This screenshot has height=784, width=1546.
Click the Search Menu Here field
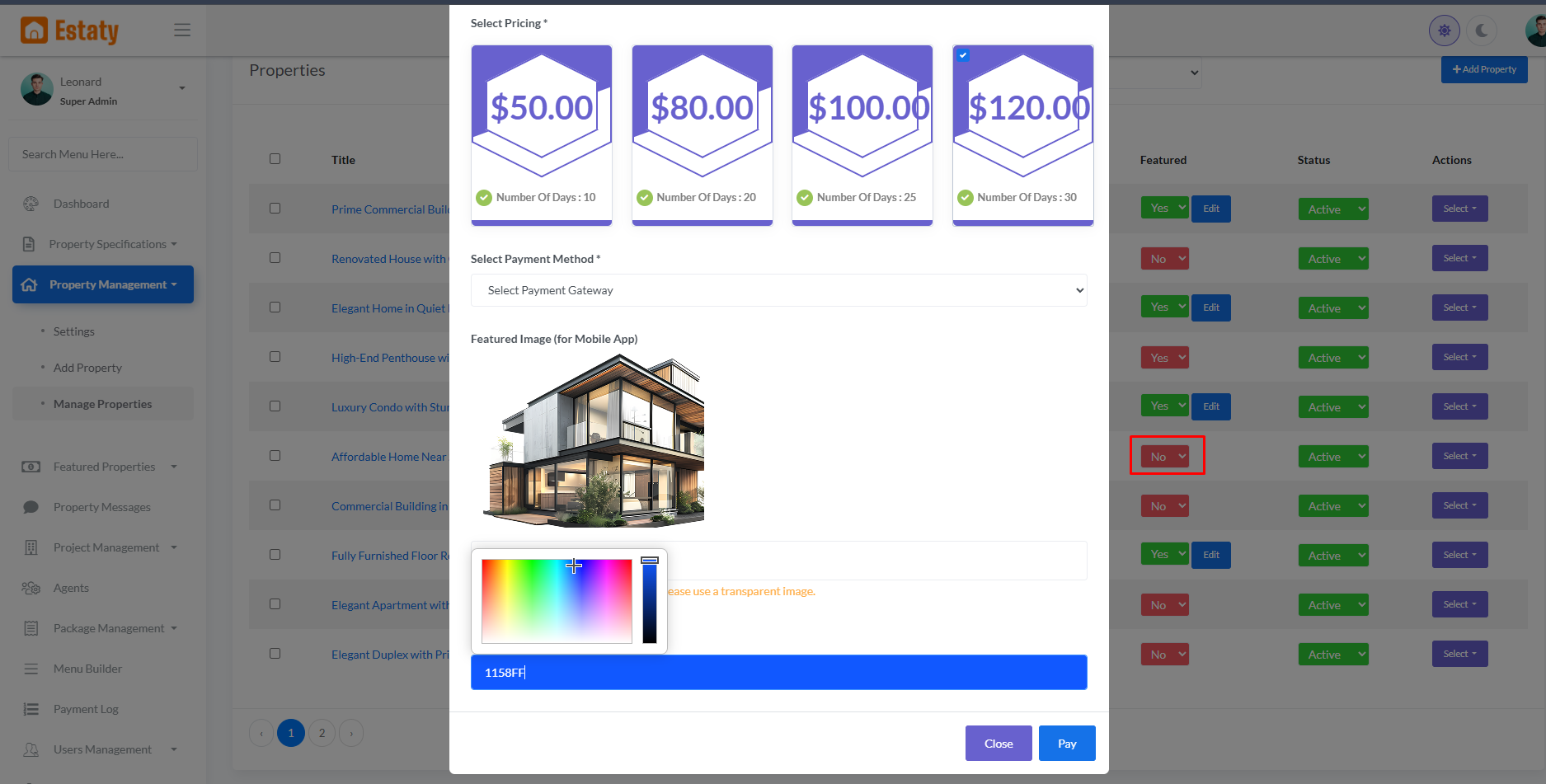tap(103, 154)
